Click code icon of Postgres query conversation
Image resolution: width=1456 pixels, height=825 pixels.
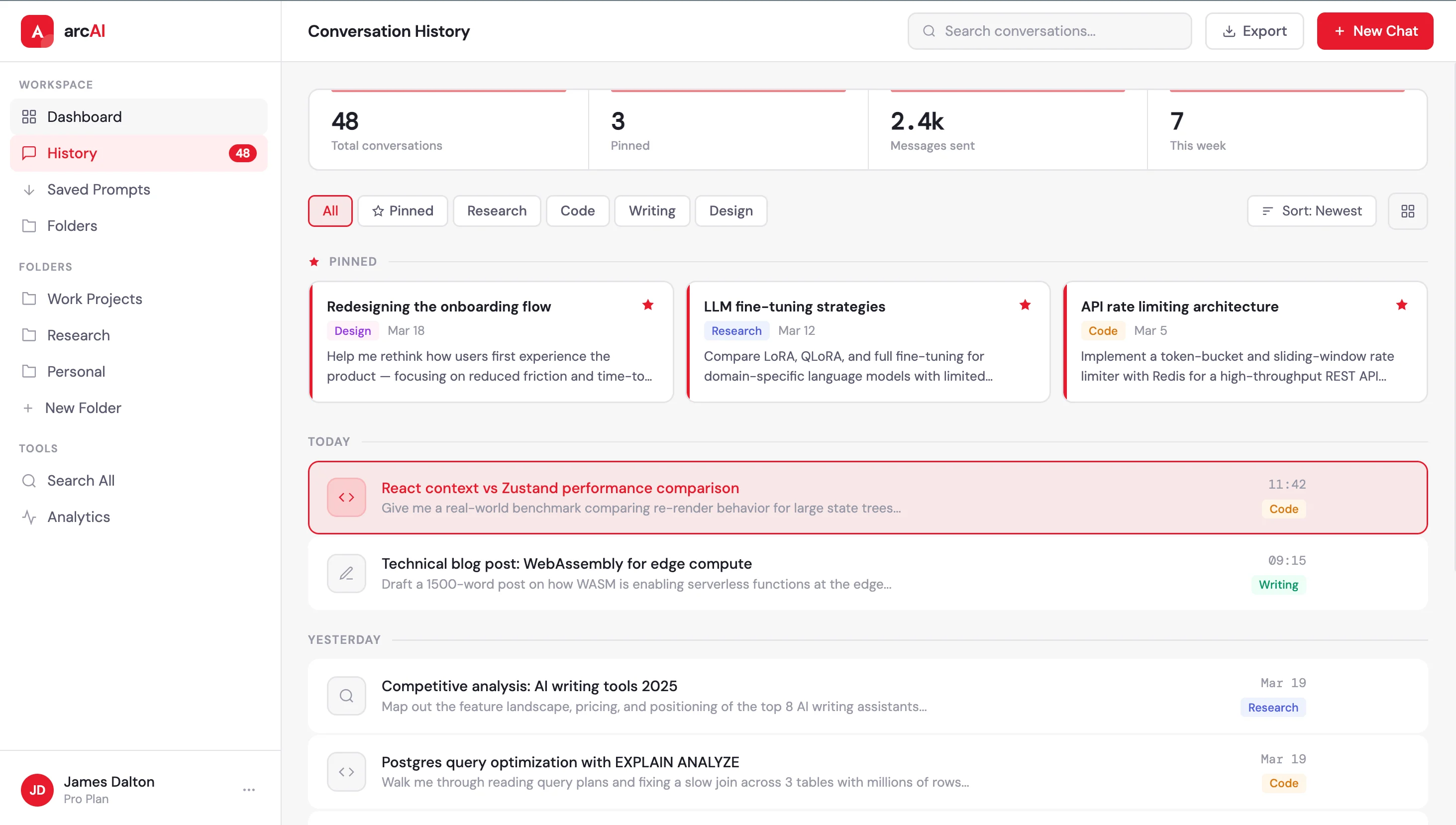click(x=346, y=771)
